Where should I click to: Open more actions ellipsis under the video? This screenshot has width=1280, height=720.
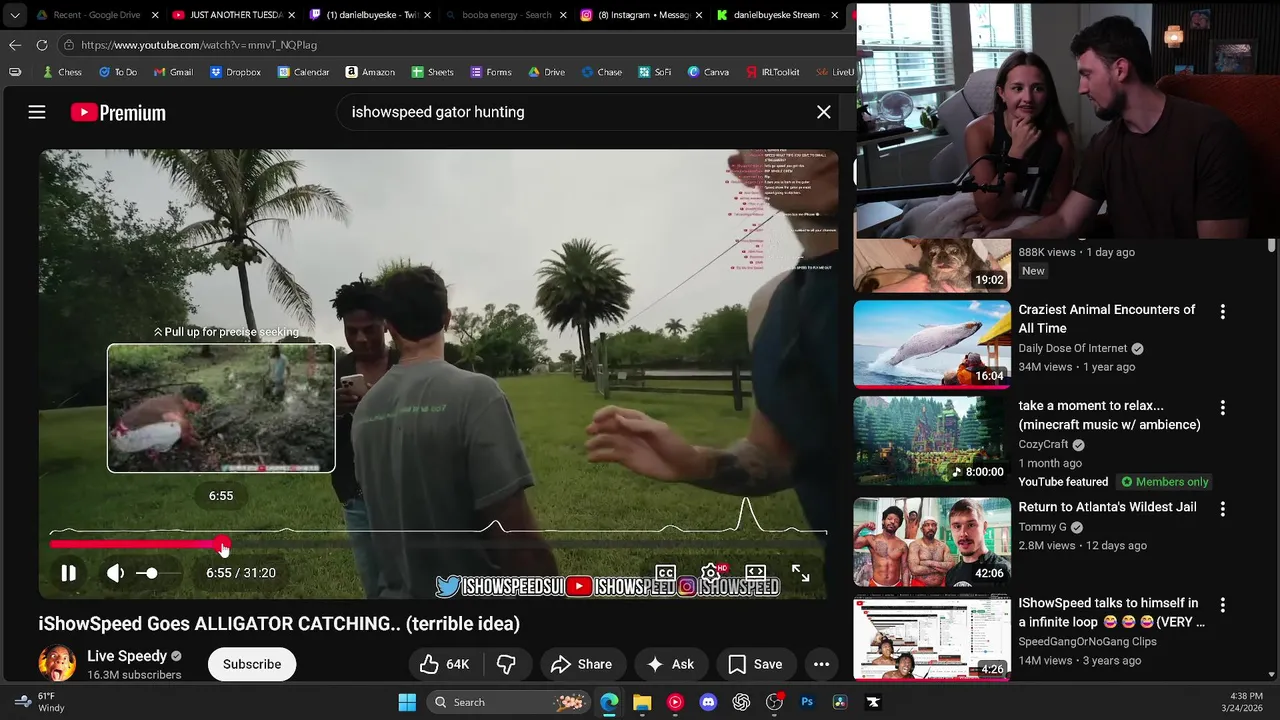coord(821,664)
